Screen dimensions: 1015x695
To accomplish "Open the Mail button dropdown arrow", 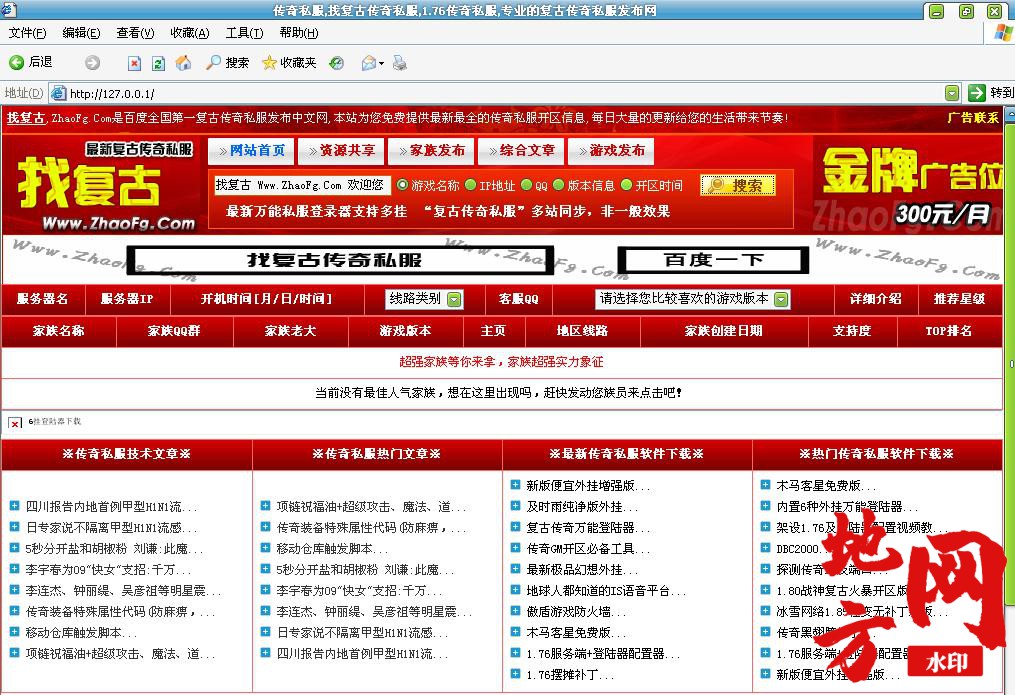I will (x=381, y=63).
